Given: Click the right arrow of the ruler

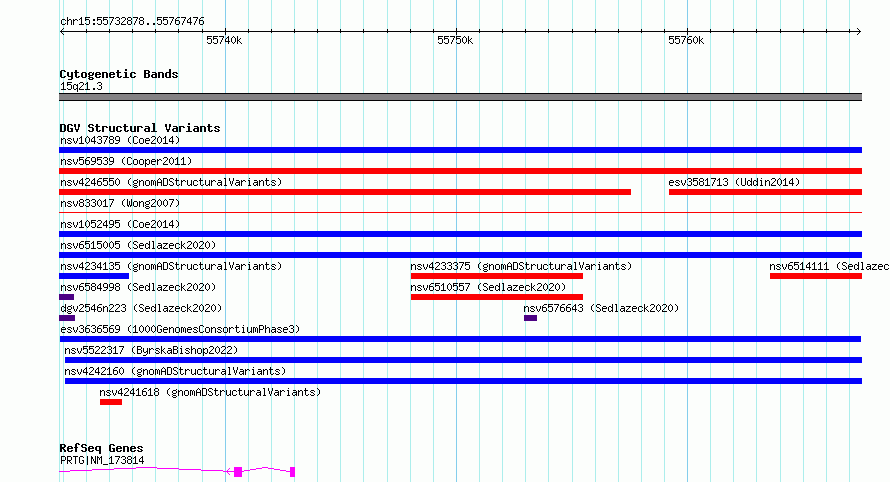Looking at the screenshot, I should point(859,31).
